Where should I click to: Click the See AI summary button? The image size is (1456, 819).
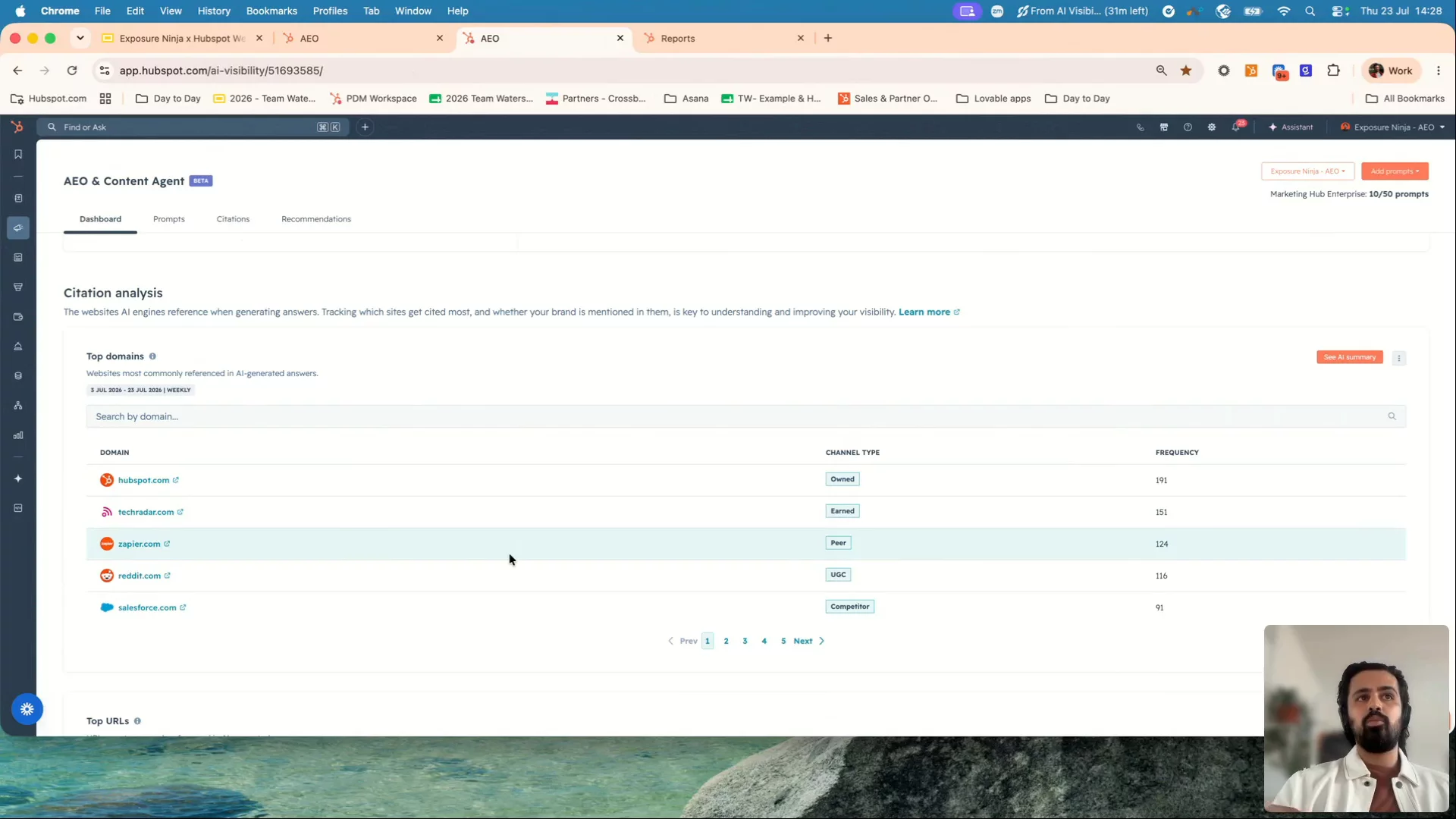click(x=1350, y=357)
